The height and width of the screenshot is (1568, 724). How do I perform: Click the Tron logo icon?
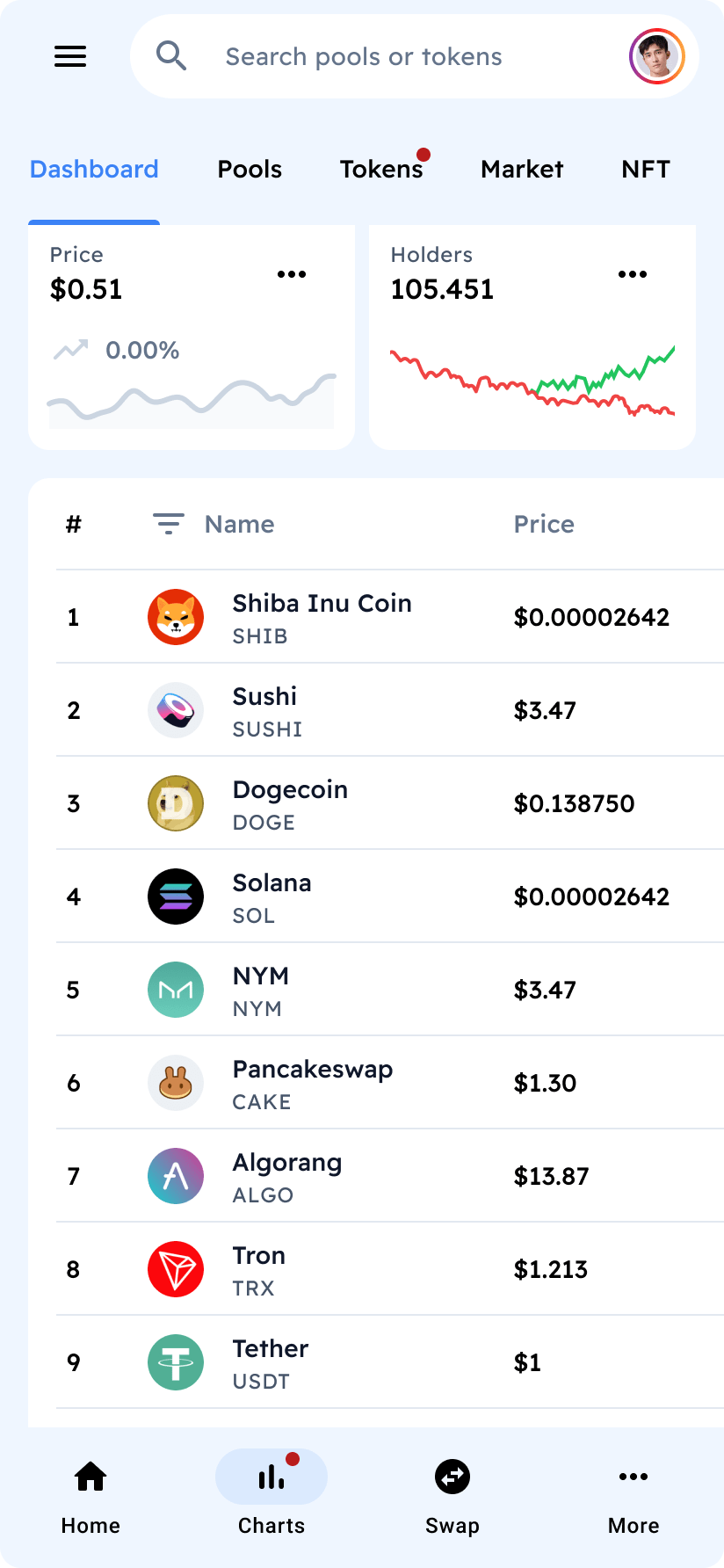coord(176,1269)
